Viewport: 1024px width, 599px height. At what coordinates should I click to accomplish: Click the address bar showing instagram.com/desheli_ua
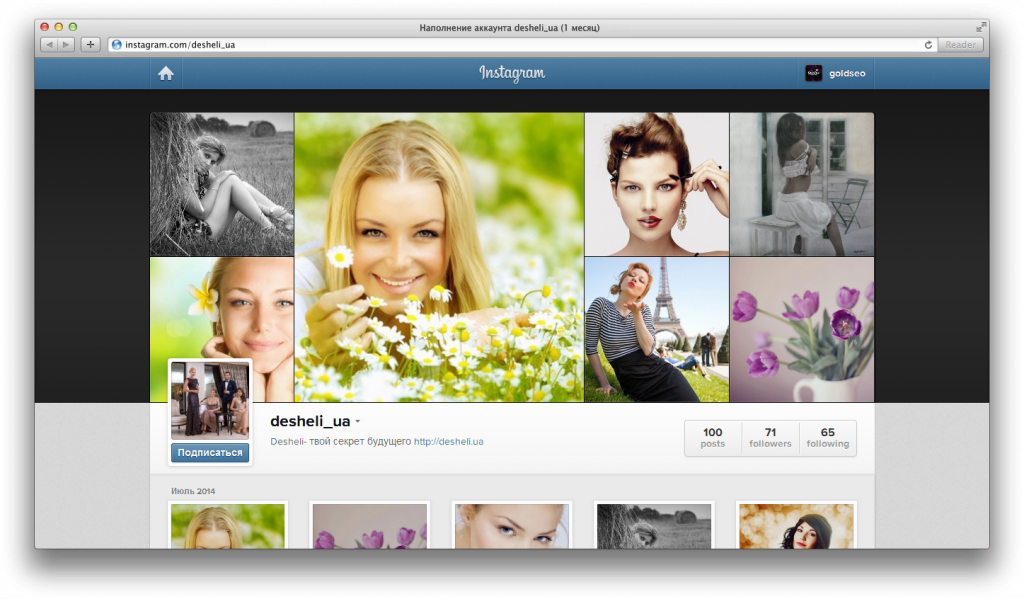point(522,44)
